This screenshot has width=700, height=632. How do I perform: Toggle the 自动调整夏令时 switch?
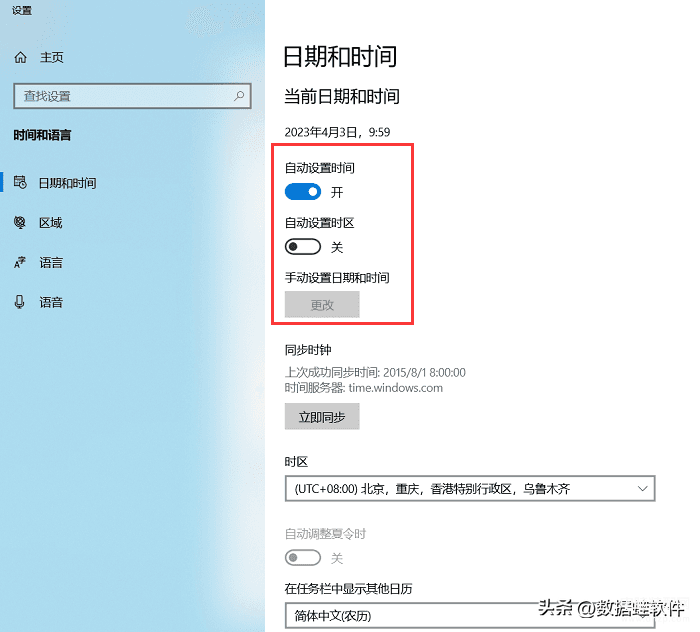[303, 557]
